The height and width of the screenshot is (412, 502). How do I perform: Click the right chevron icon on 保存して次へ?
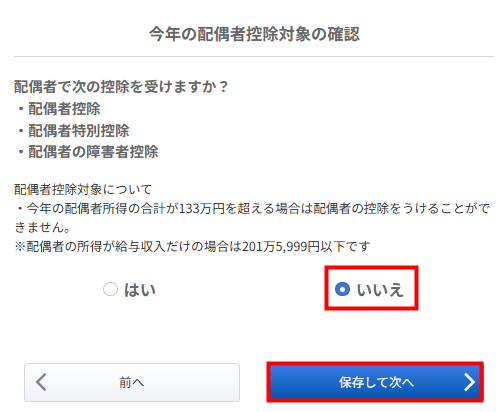469,382
